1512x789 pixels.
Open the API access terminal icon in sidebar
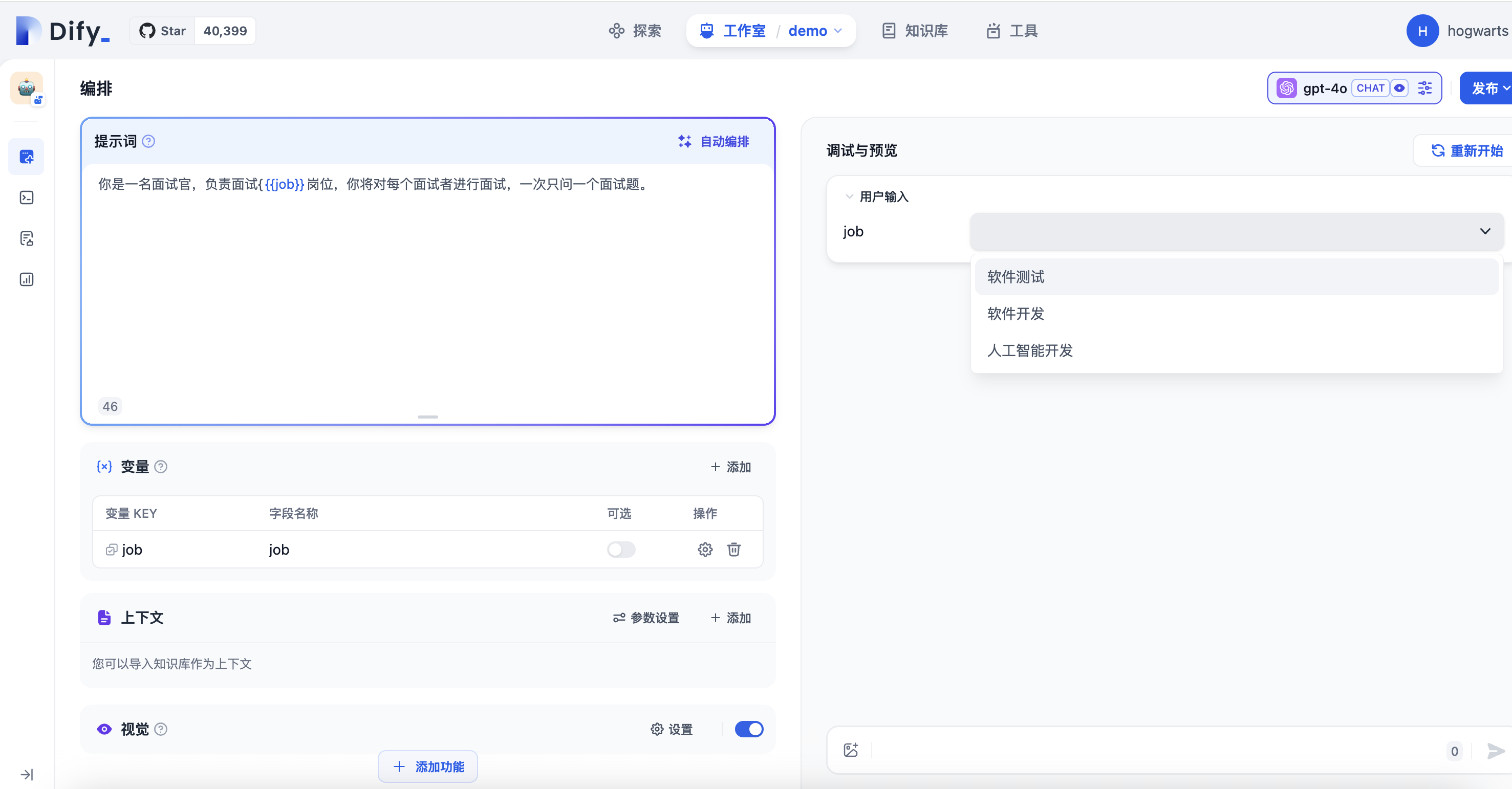coord(26,198)
